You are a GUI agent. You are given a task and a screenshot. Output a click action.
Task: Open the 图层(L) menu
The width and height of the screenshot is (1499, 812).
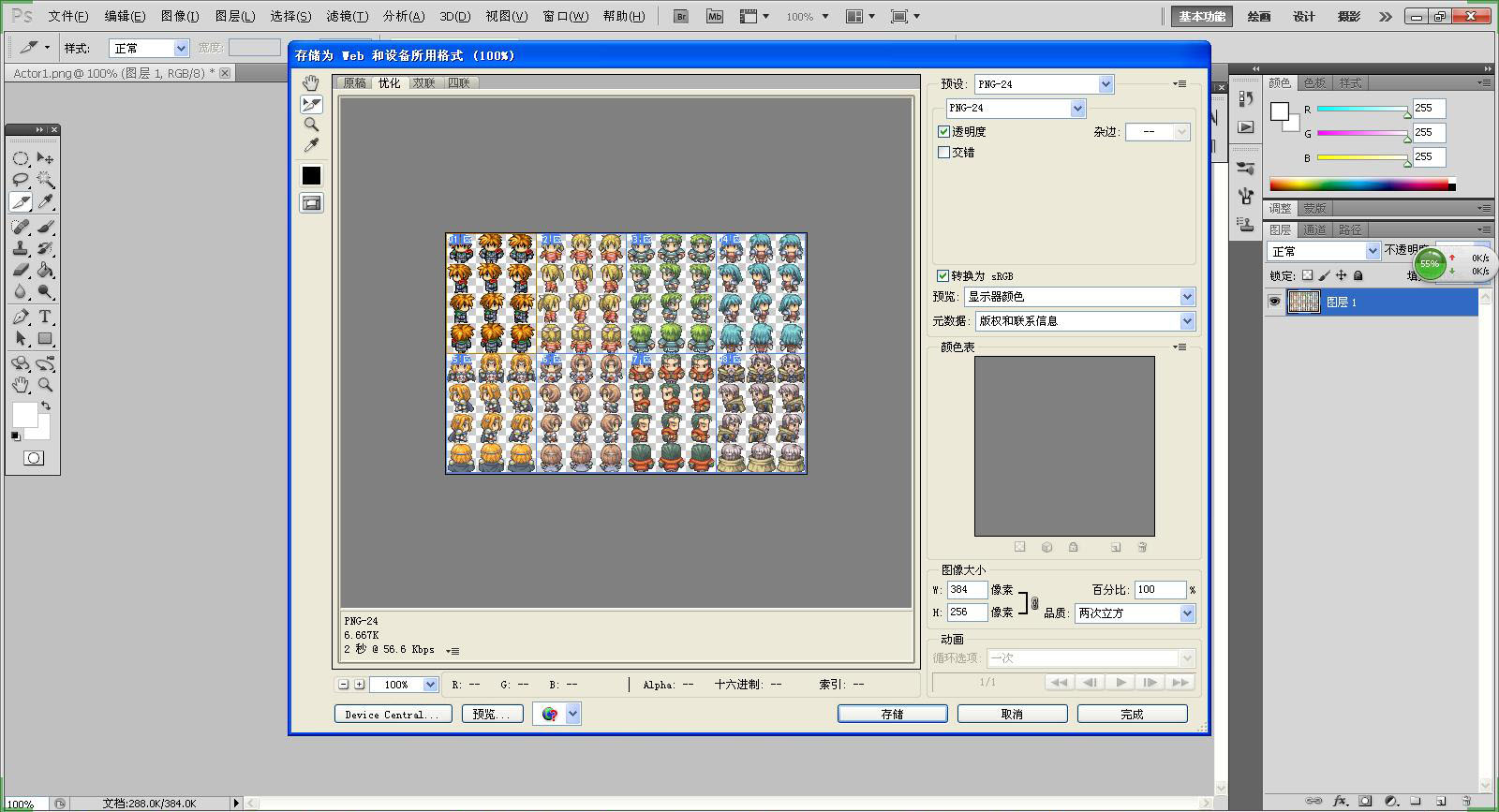point(234,16)
